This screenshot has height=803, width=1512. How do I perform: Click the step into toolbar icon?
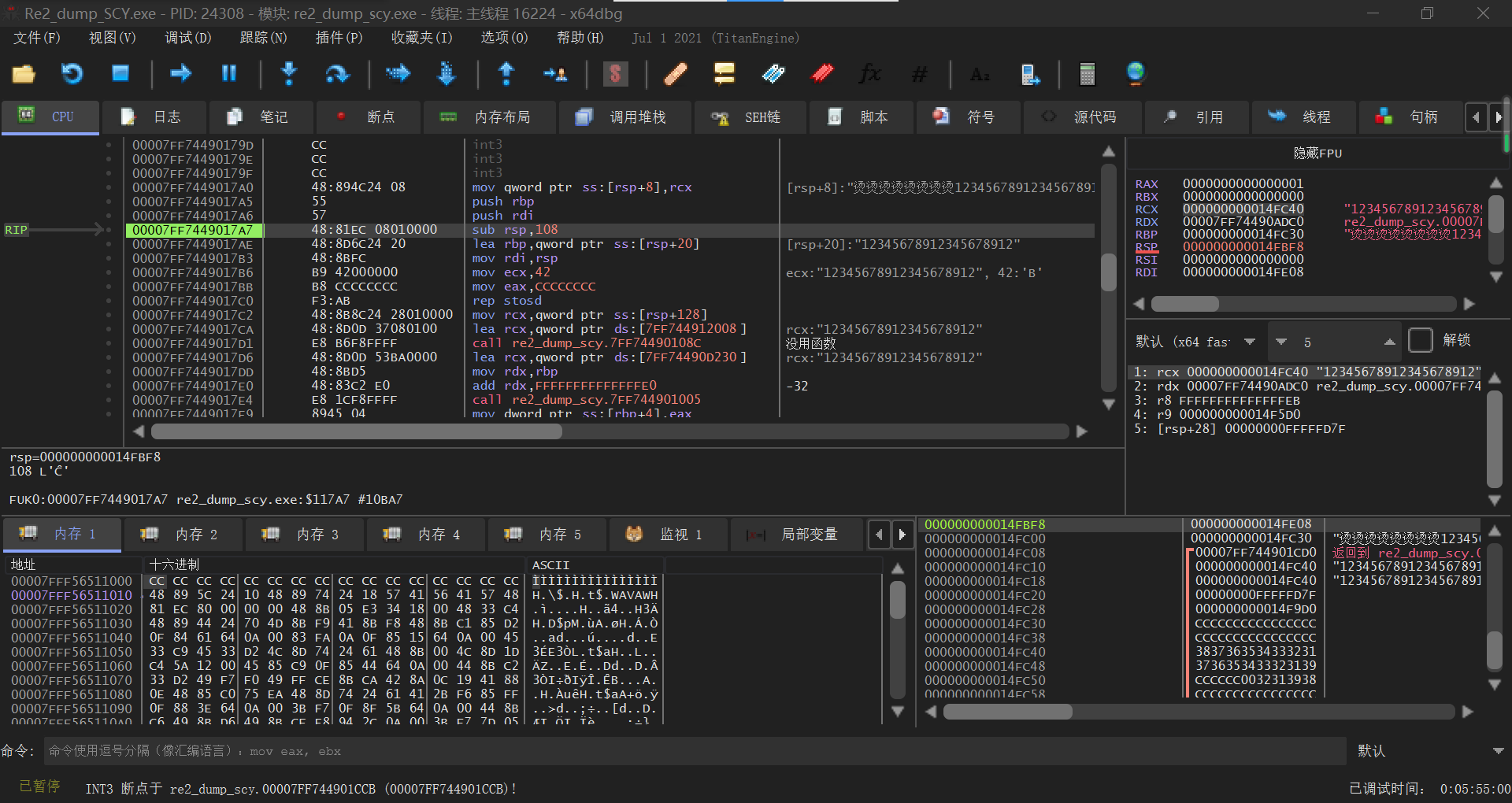click(x=289, y=74)
